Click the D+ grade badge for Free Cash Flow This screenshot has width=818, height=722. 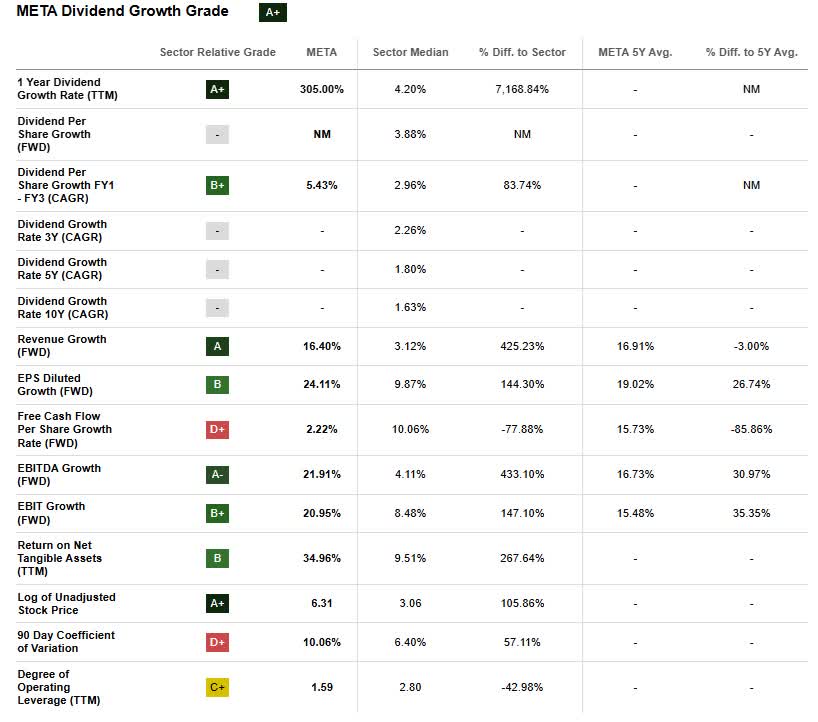pyautogui.click(x=217, y=429)
